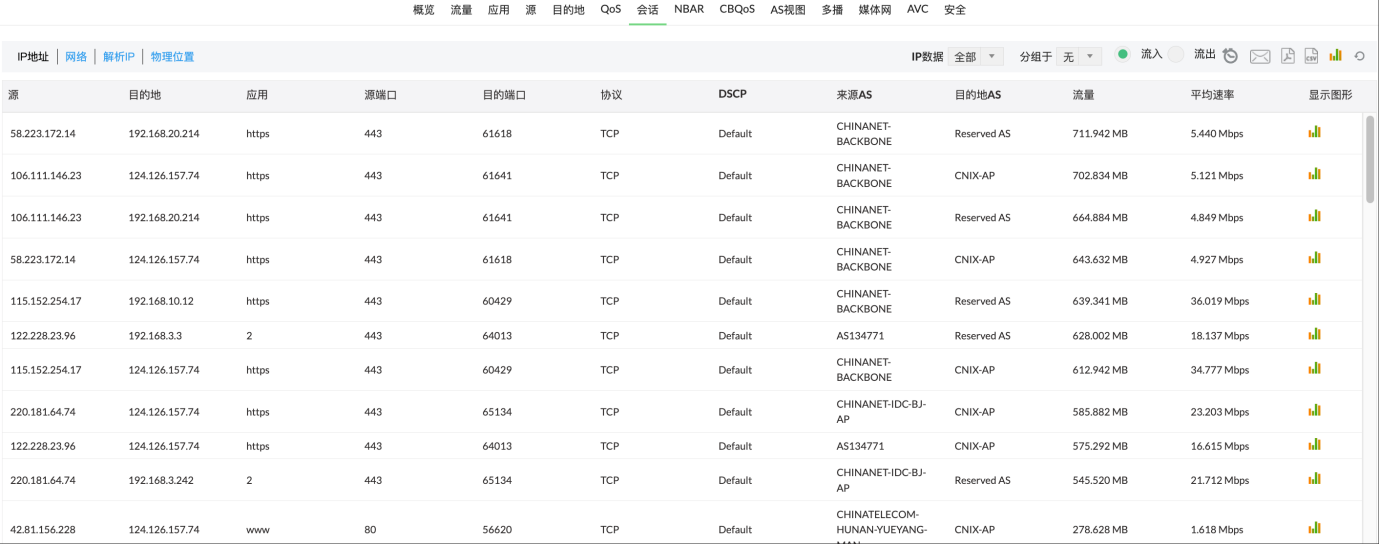This screenshot has width=1379, height=544.
Task: Switch to the 应用 tab
Action: (x=498, y=10)
